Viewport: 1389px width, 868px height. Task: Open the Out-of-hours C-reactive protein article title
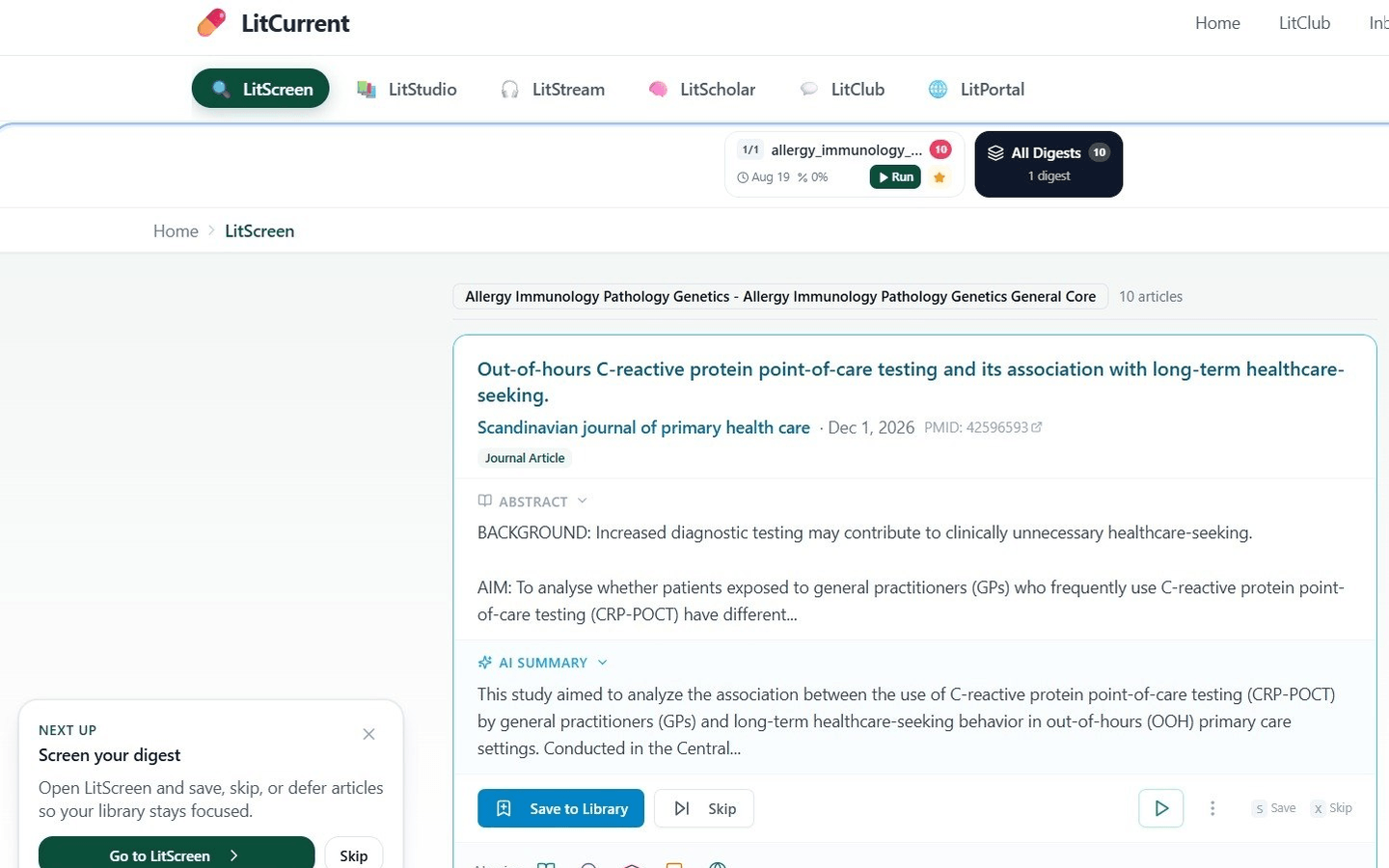point(911,382)
